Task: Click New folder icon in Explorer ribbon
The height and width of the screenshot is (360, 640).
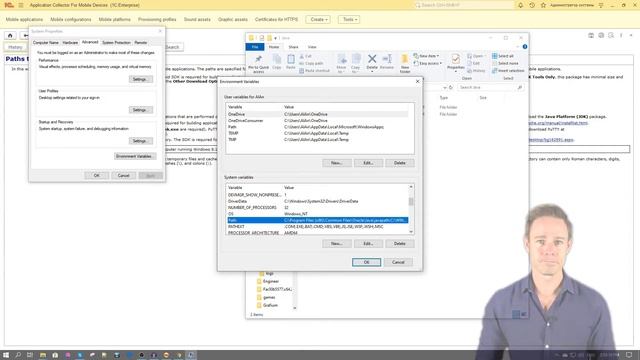Action: pyautogui.click(x=405, y=64)
